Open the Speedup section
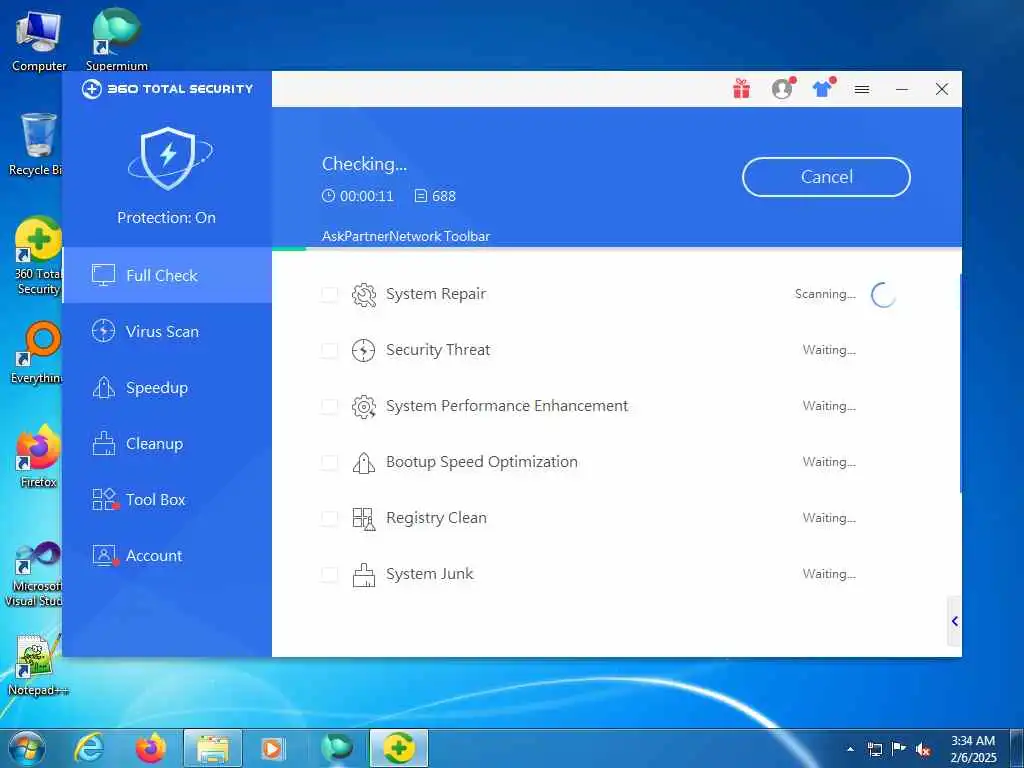This screenshot has height=768, width=1024. [167, 388]
